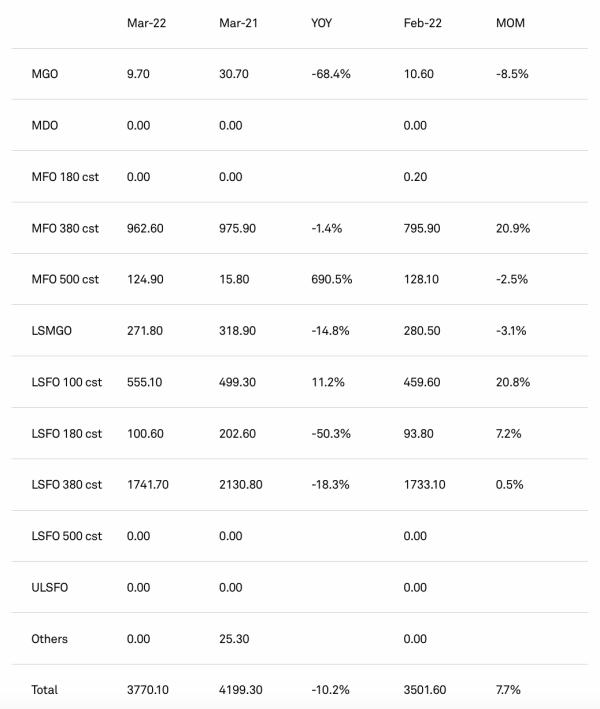This screenshot has height=709, width=600.
Task: Select the 1741.70 cell for LSFO 380 cst
Action: 149,485
